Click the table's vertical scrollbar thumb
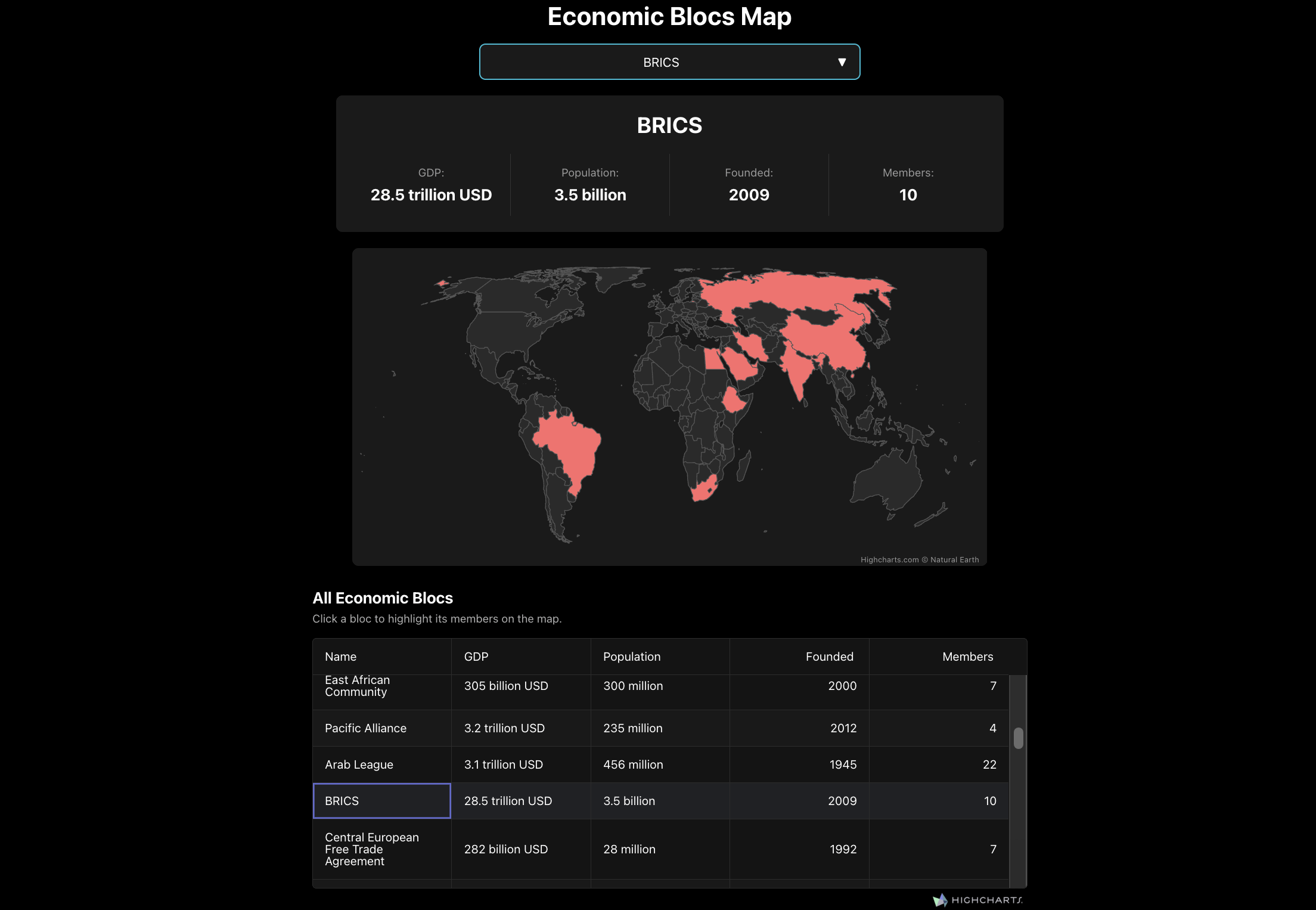This screenshot has width=1316, height=910. (1019, 738)
